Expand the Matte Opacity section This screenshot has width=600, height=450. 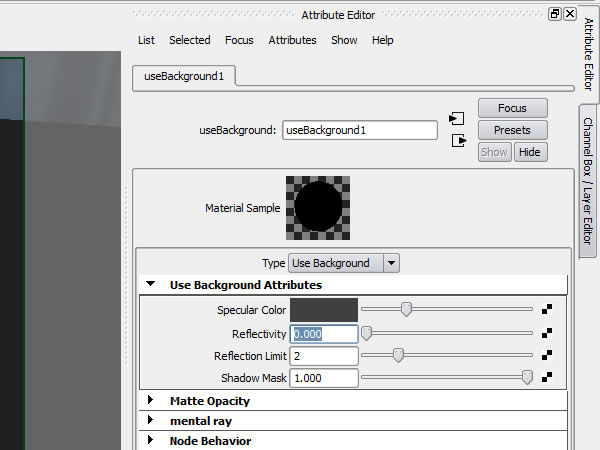[x=150, y=400]
